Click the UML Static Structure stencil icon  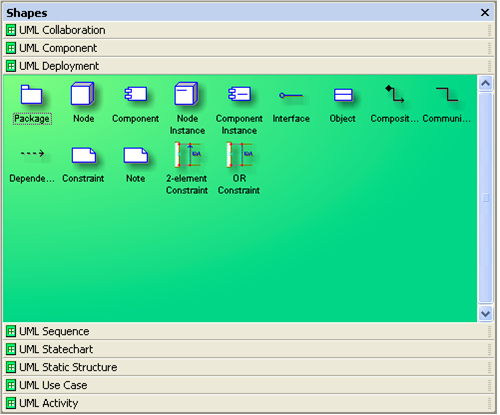(11, 368)
